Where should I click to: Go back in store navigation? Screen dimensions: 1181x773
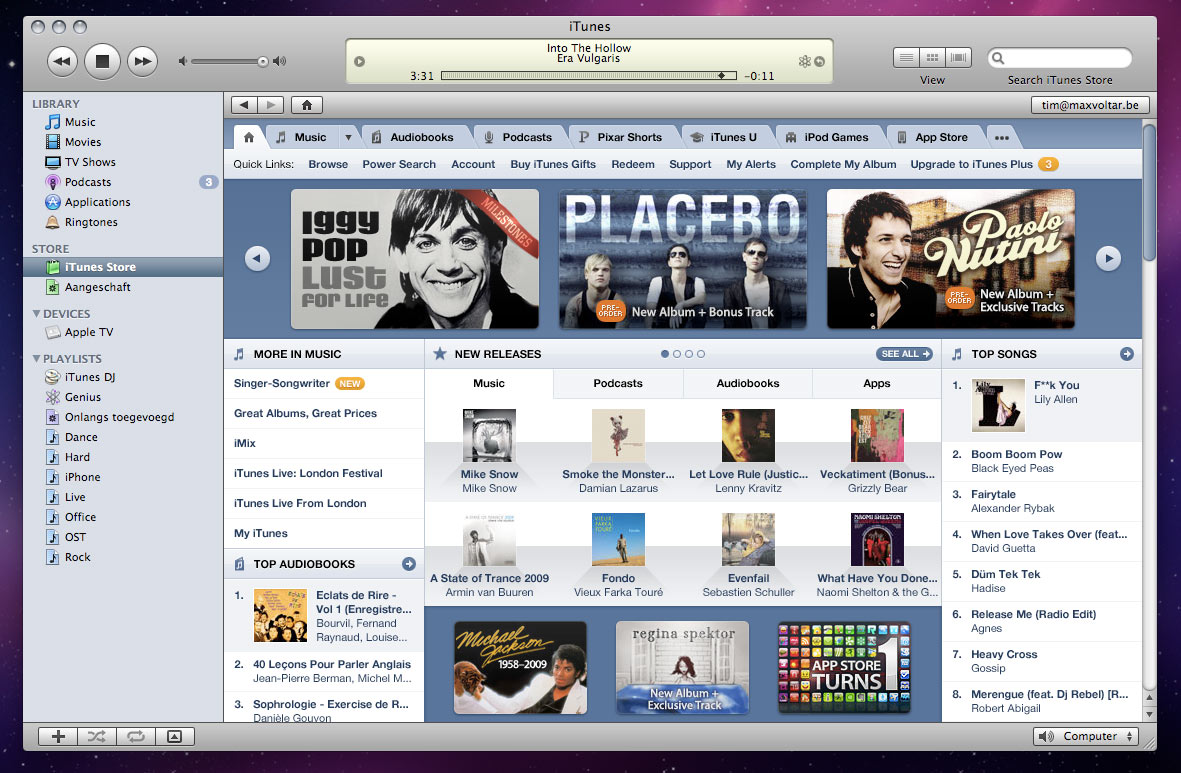click(x=245, y=105)
